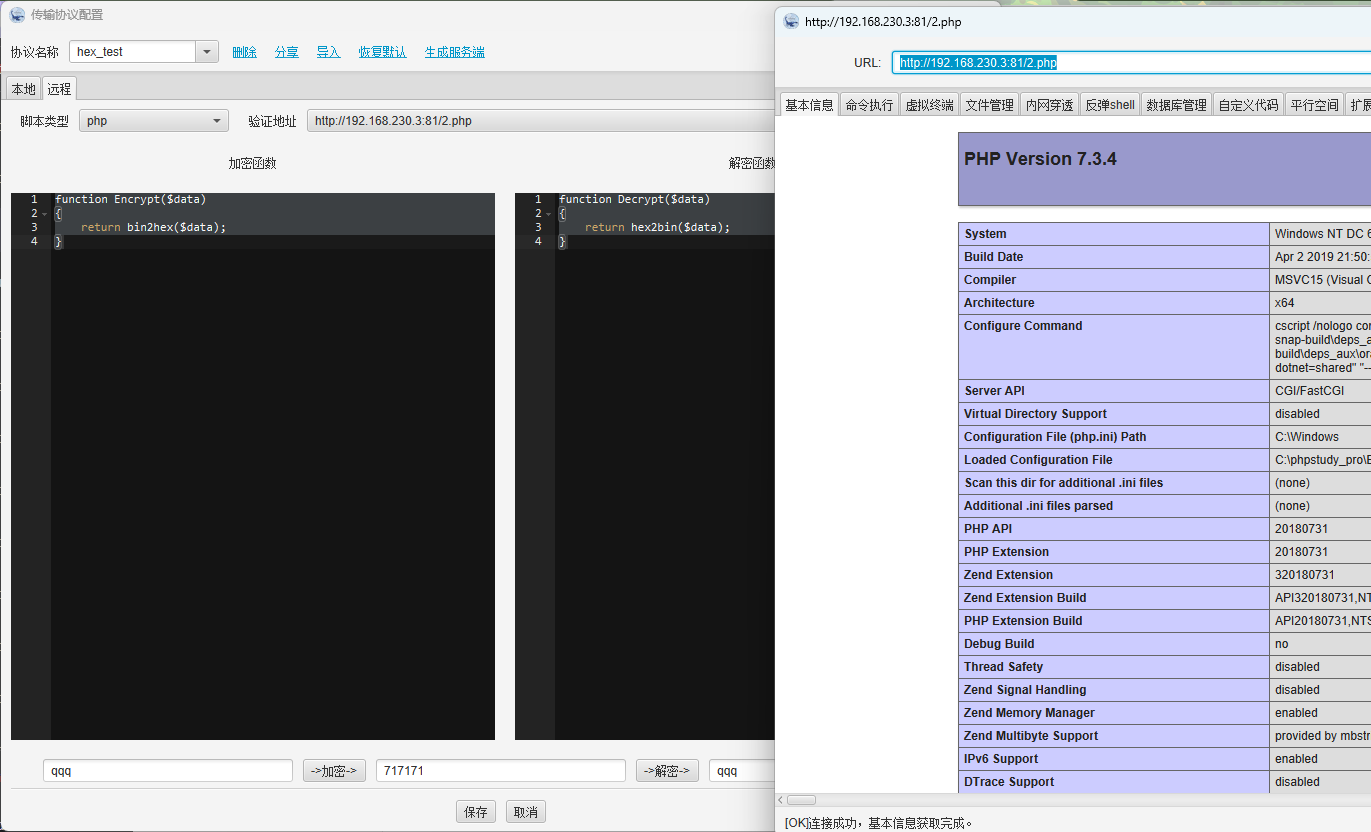选择 本地 配置标签页
The image size is (1371, 832).
(22, 88)
